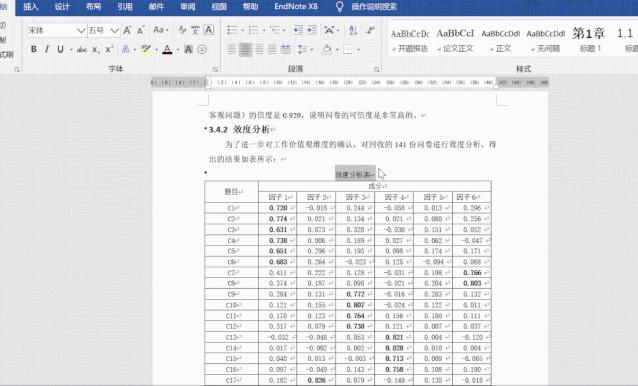Image resolution: width=638 pixels, height=386 pixels.
Task: Apply paragraph shading paint bucket
Action: (327, 50)
